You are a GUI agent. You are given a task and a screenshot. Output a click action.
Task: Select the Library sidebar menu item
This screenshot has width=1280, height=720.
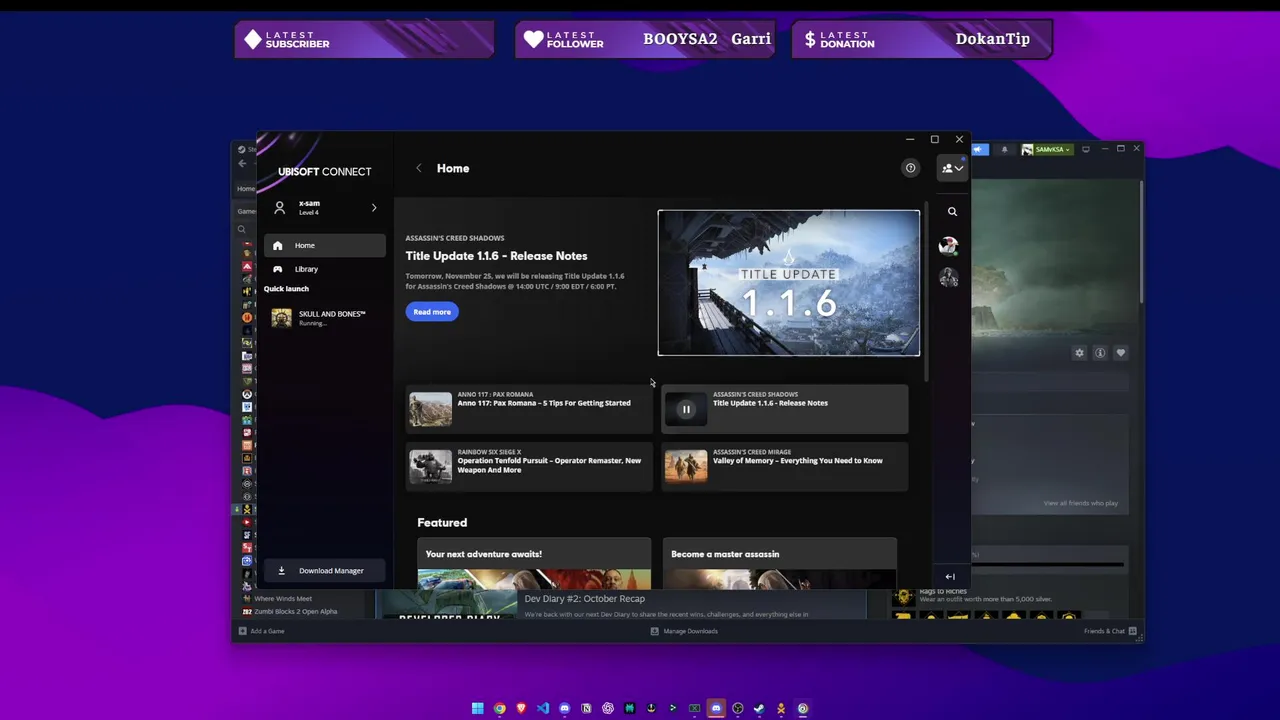click(324, 269)
